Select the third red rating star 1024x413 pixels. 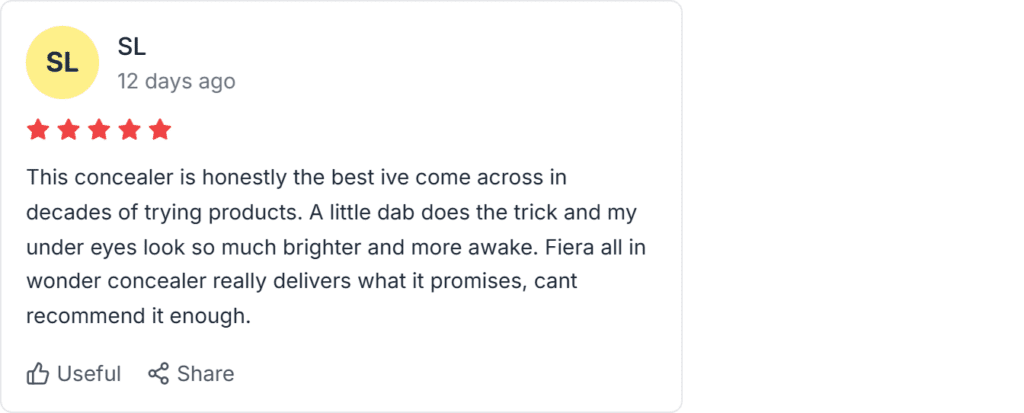pos(99,130)
